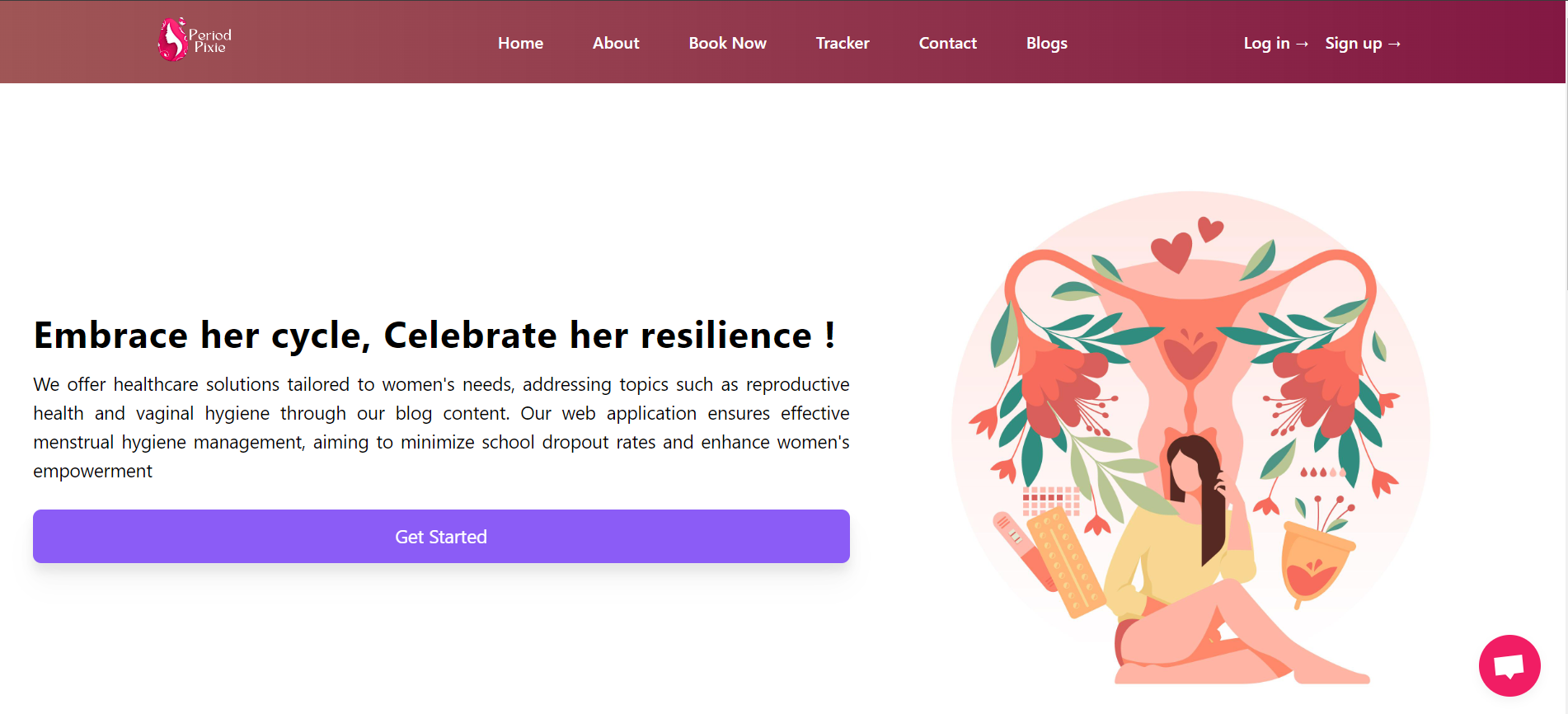Viewport: 1568px width, 714px height.
Task: Click the Sign up link
Action: [1362, 43]
